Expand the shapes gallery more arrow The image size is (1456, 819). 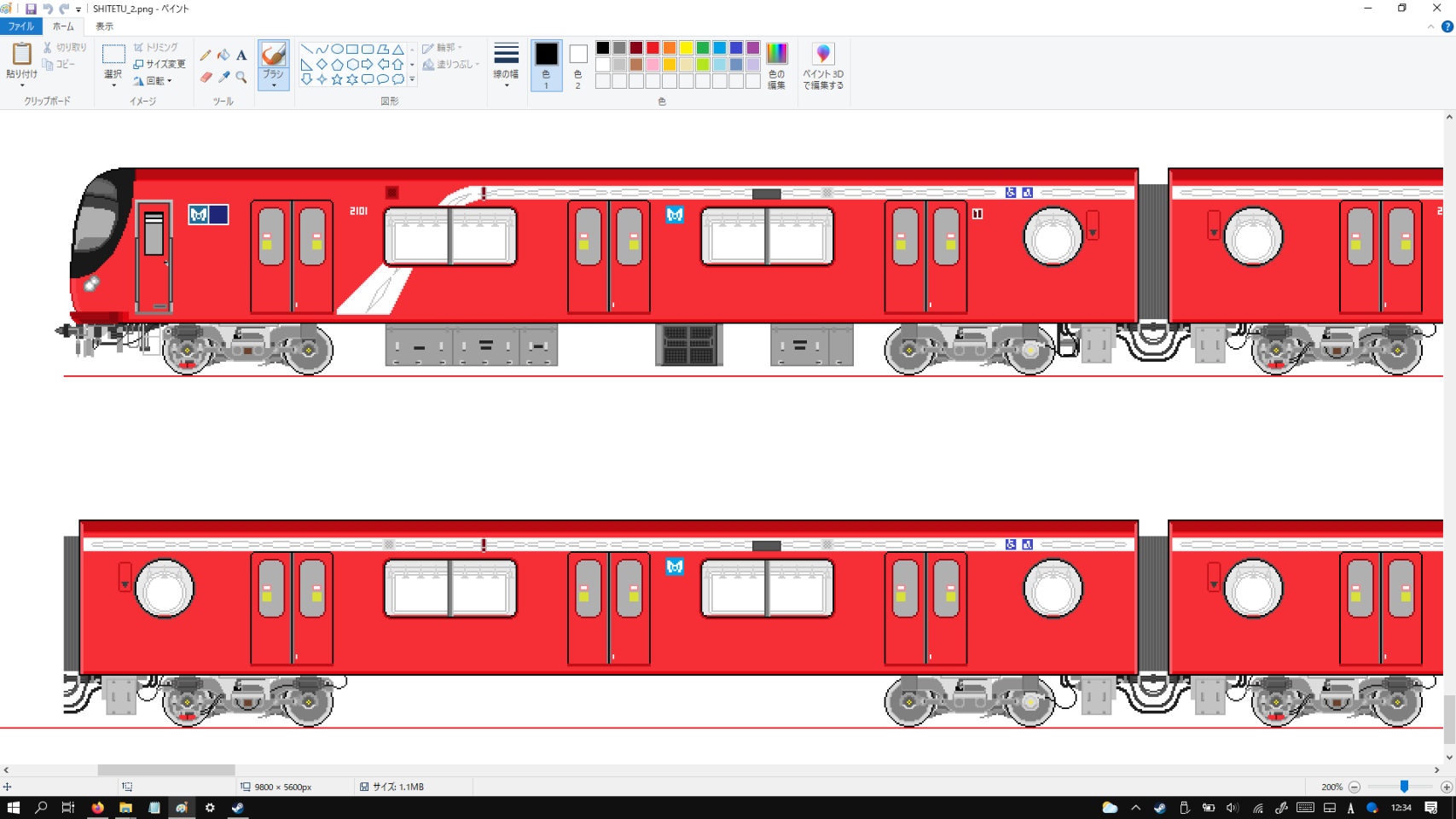[412, 79]
